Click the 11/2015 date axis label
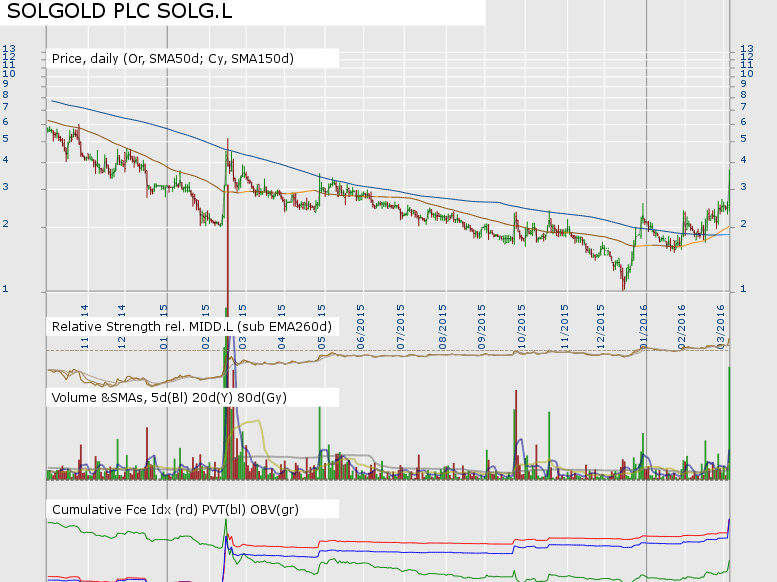This screenshot has height=582, width=777. pyautogui.click(x=564, y=327)
